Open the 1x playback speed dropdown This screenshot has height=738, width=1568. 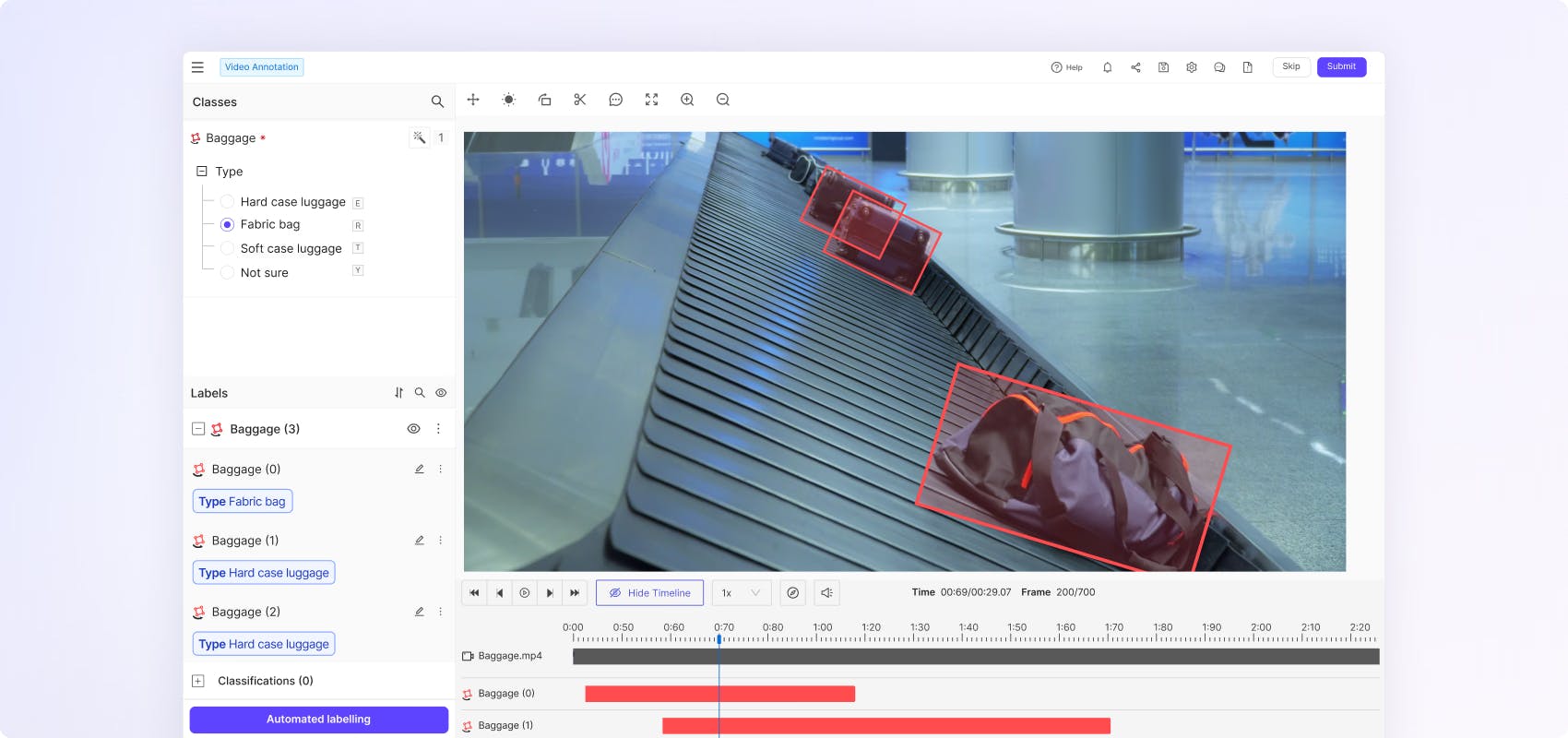(741, 593)
